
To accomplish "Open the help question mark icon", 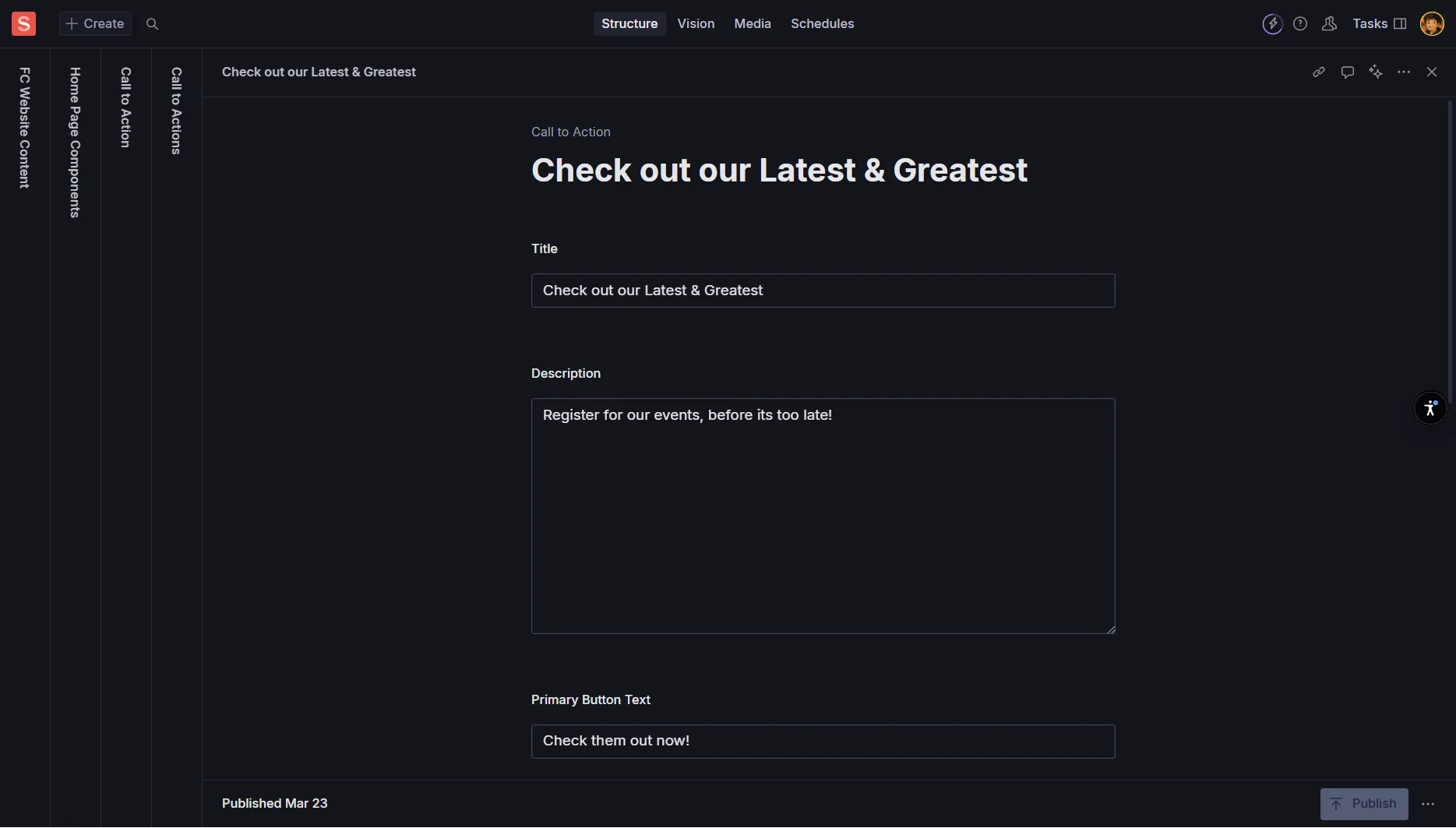I will (x=1300, y=24).
